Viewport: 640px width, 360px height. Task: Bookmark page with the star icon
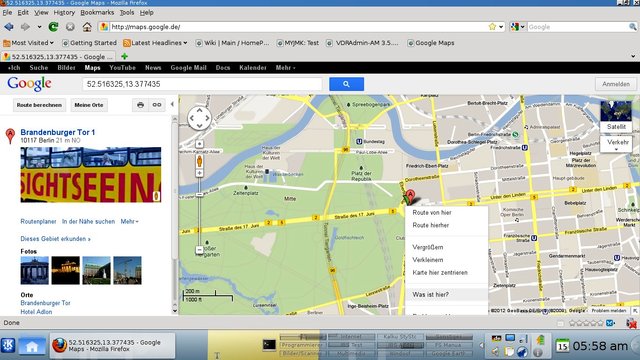(492, 27)
